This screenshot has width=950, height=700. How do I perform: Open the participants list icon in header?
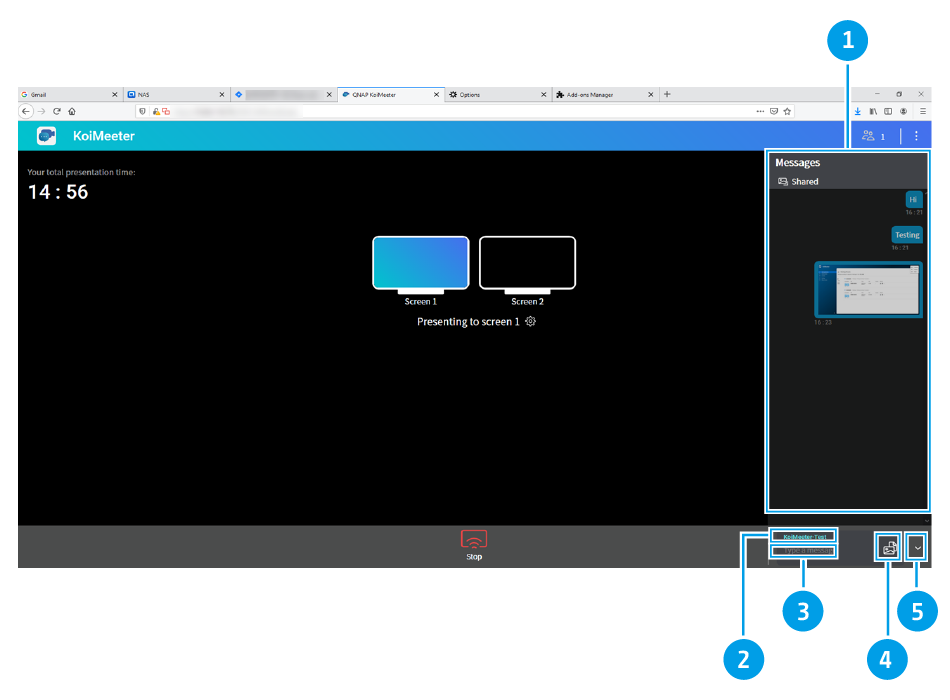pos(869,136)
